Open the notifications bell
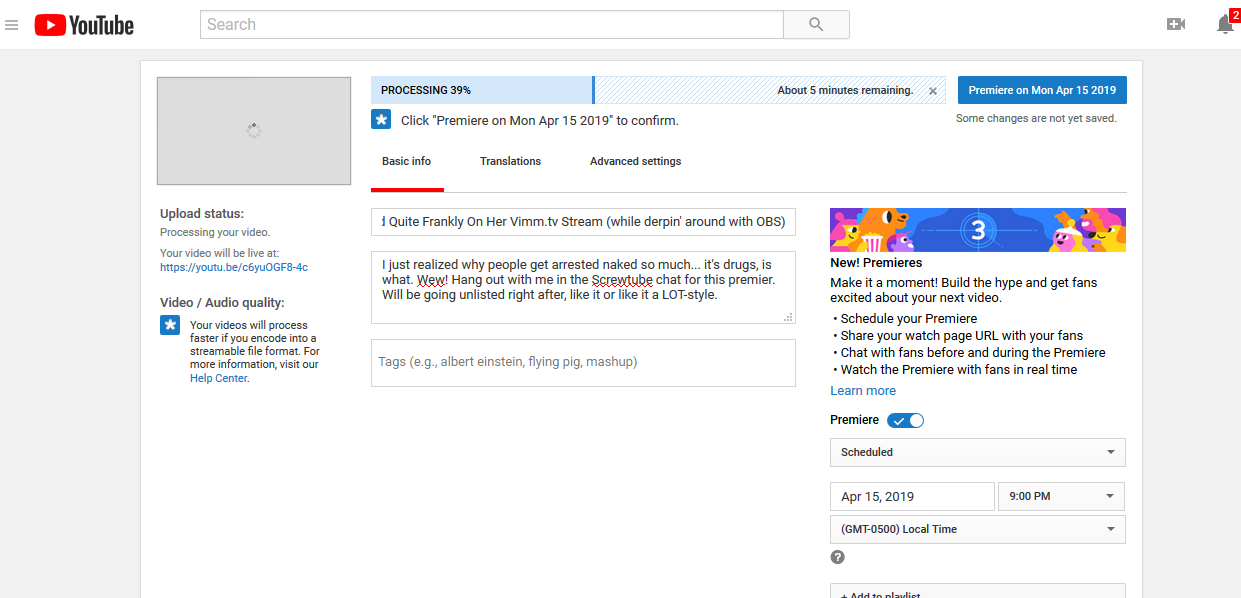The image size is (1241, 598). 1224,25
